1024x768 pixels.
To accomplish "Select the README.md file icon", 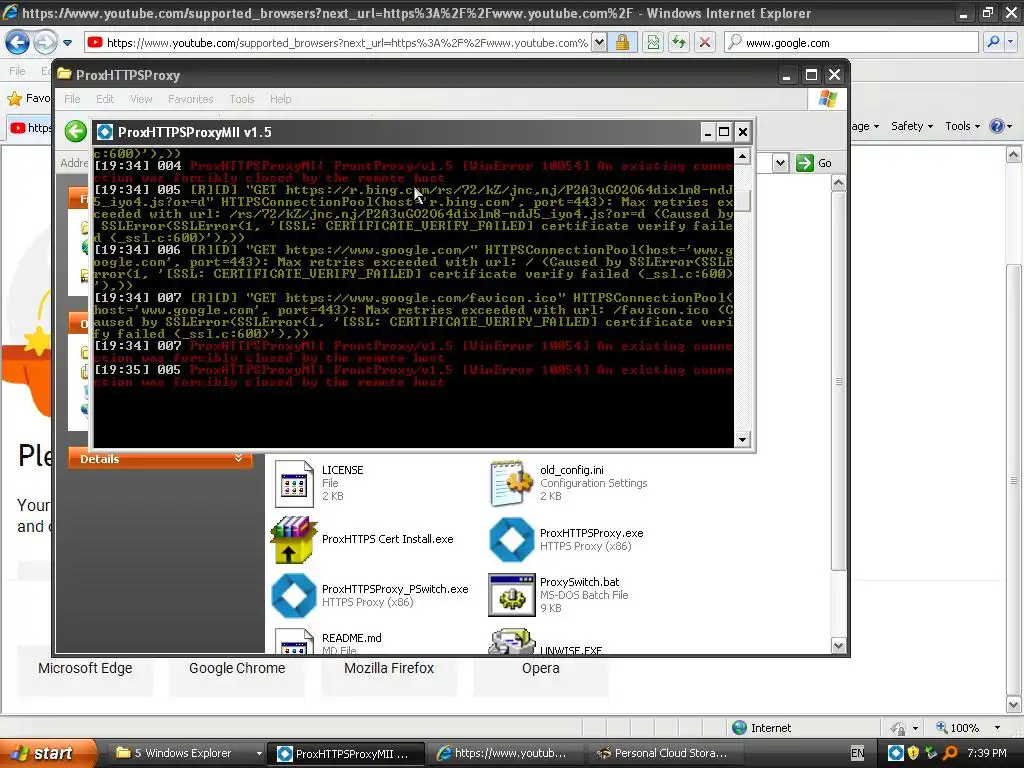I will pos(293,641).
